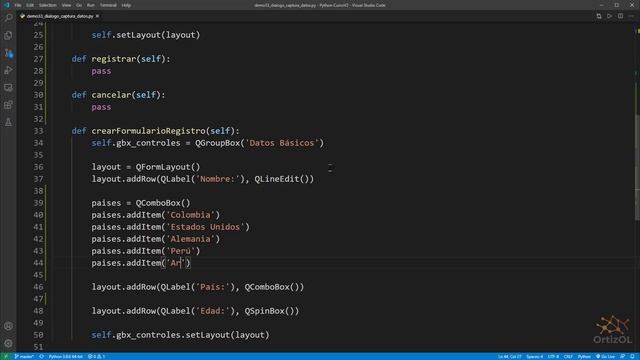Screen dimensions: 640x360
Task: Open the Terminal menu
Action: 108,5
